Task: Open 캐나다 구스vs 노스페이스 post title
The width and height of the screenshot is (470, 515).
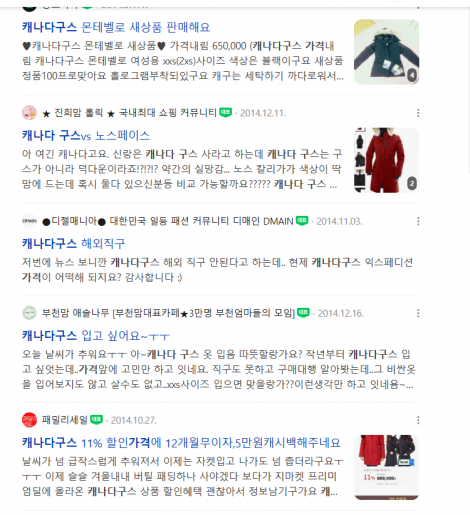Action: click(x=86, y=136)
